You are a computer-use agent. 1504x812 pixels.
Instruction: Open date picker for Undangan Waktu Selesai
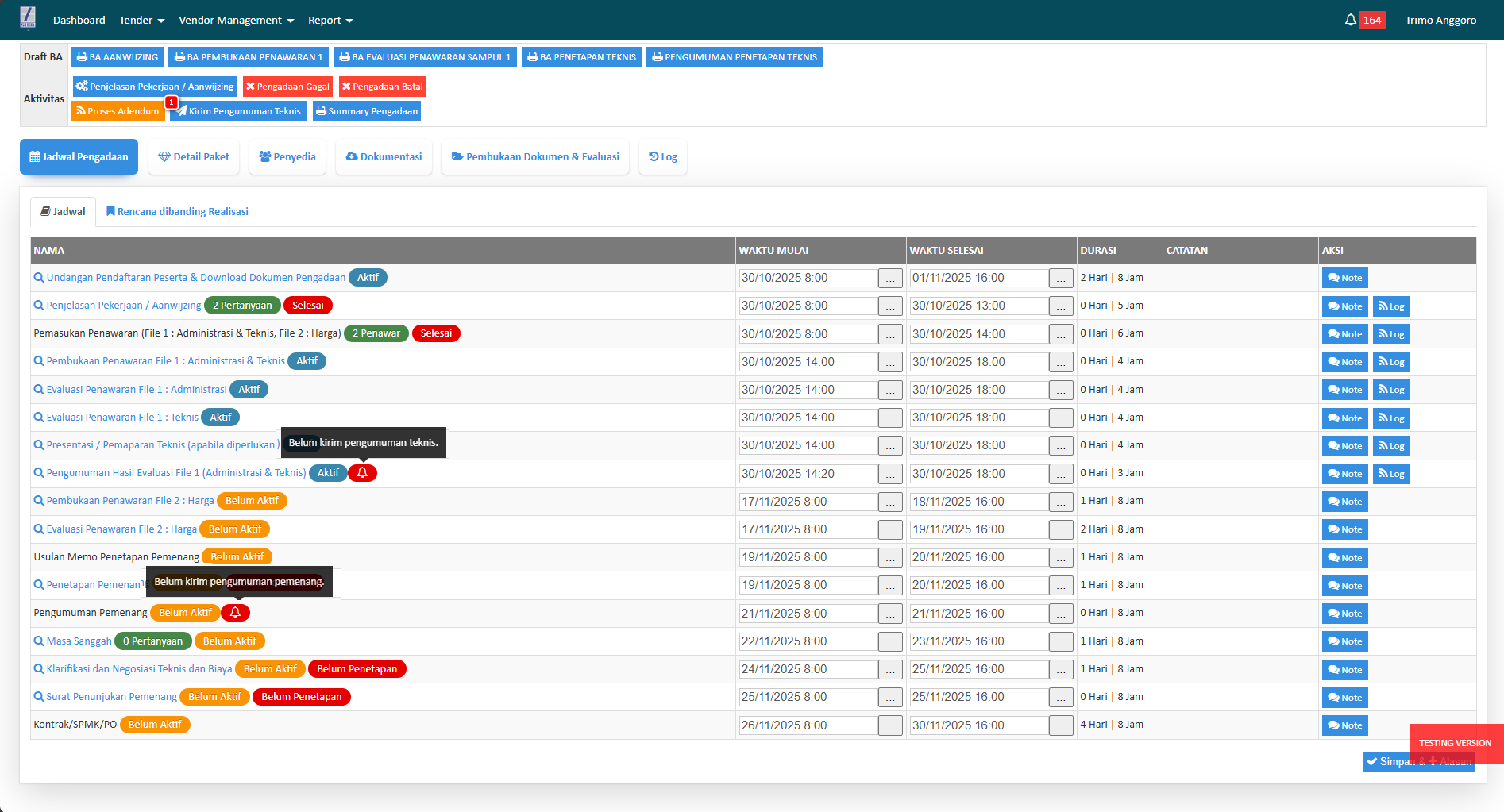pyautogui.click(x=1060, y=279)
